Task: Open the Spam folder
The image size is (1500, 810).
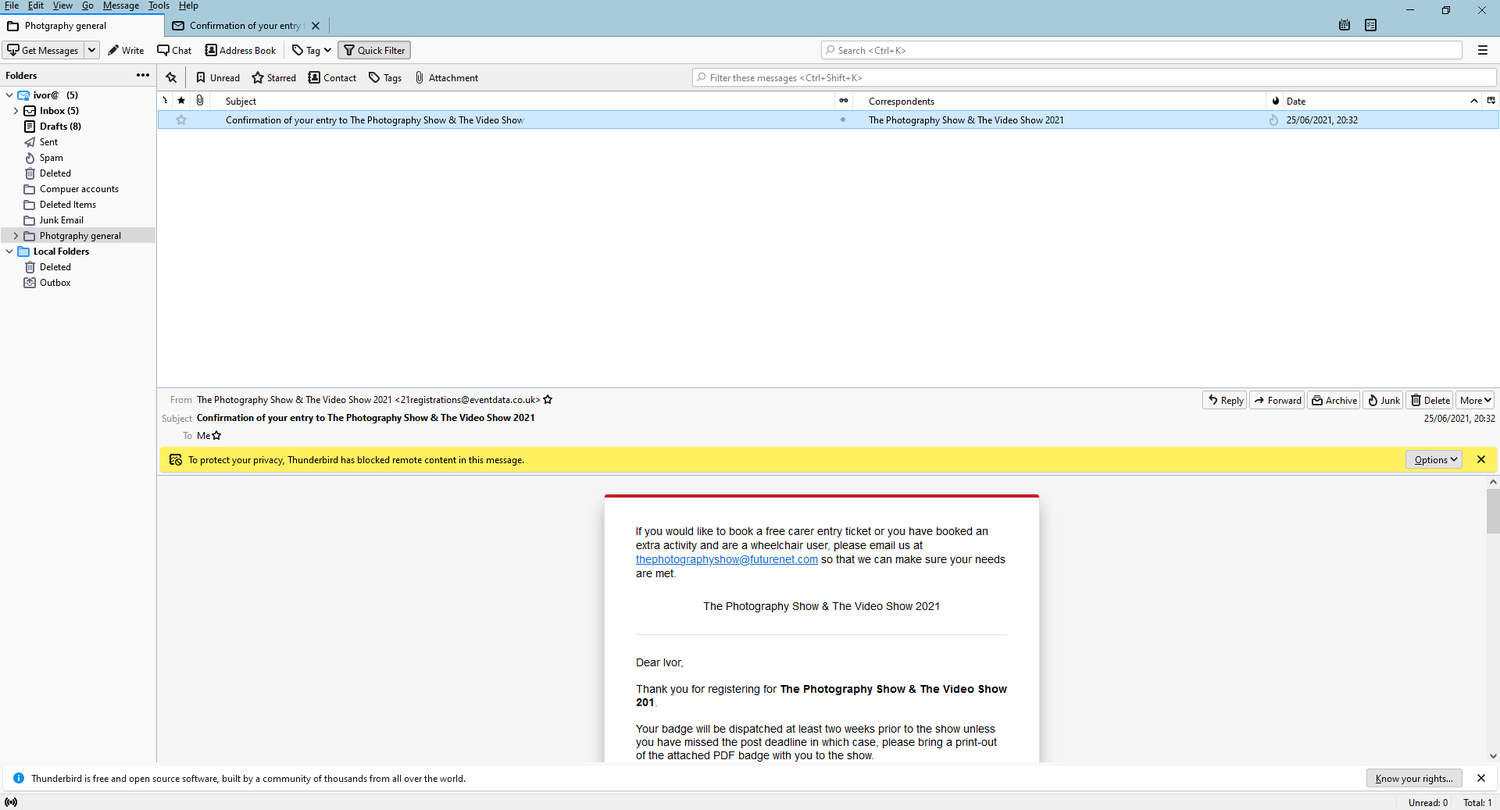Action: (x=51, y=158)
